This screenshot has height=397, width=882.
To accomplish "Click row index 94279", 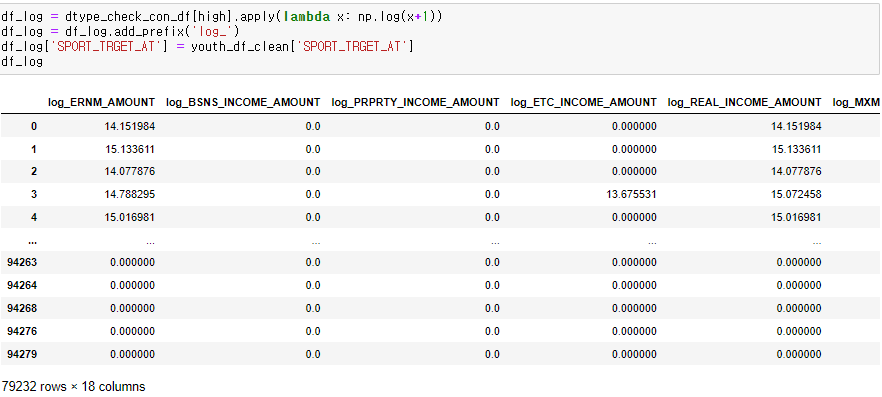I will 22,354.
